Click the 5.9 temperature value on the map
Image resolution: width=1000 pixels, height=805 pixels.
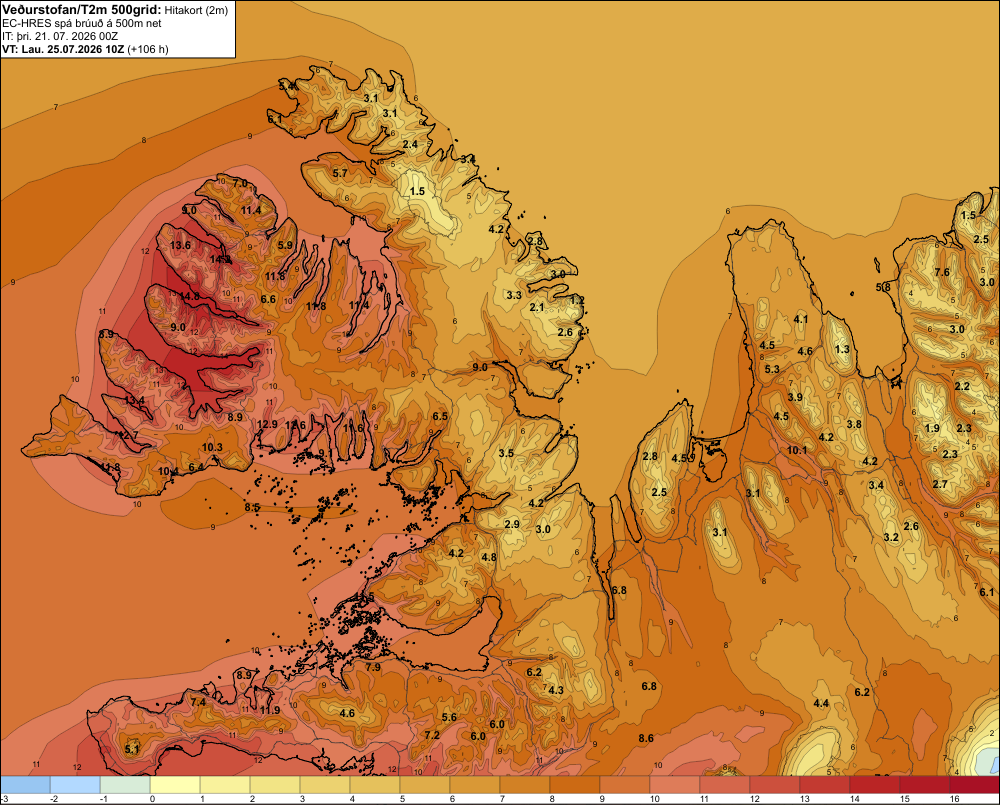point(285,245)
